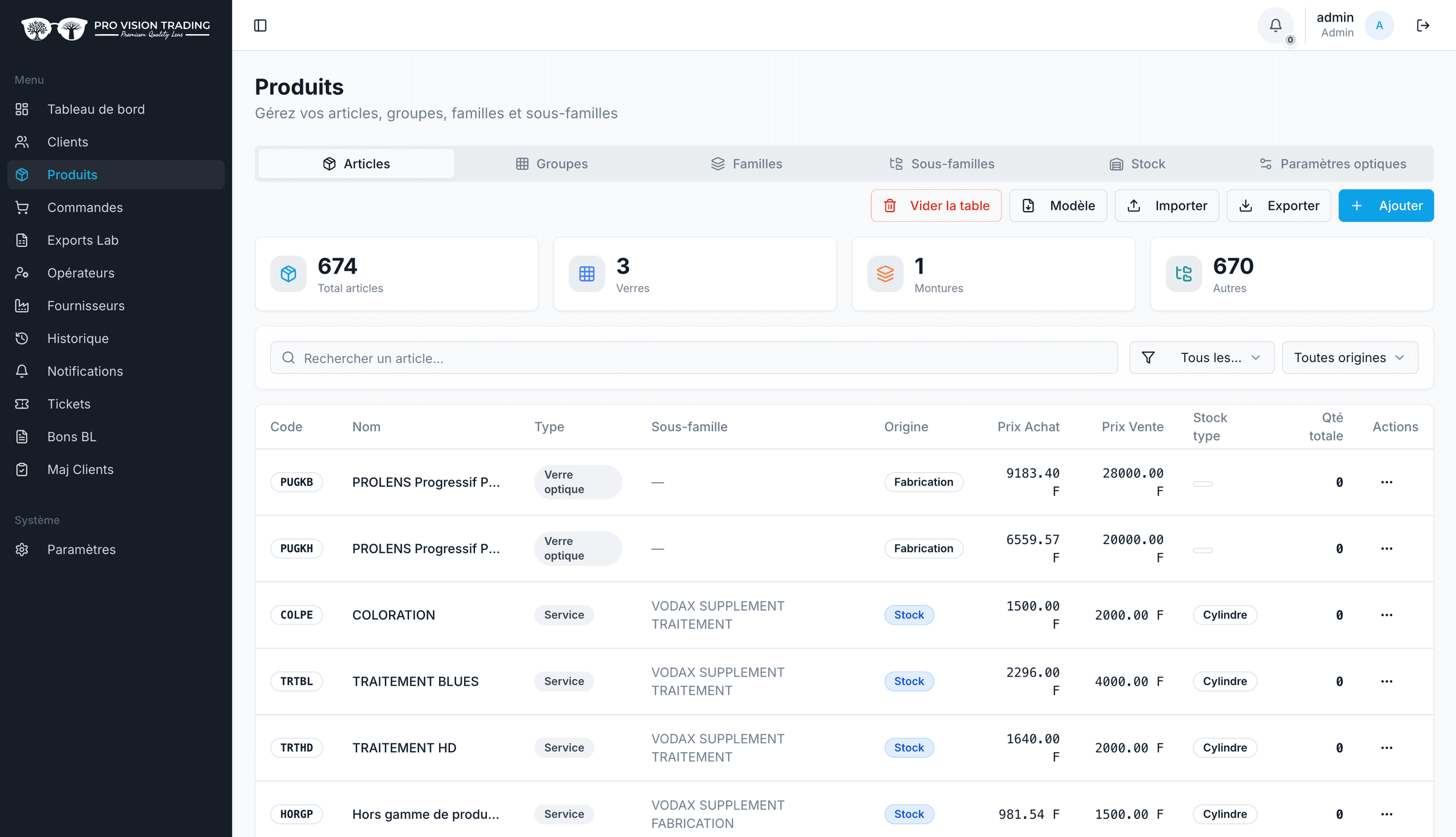This screenshot has width=1456, height=837.
Task: Click the PUGKB code badge
Action: [297, 482]
